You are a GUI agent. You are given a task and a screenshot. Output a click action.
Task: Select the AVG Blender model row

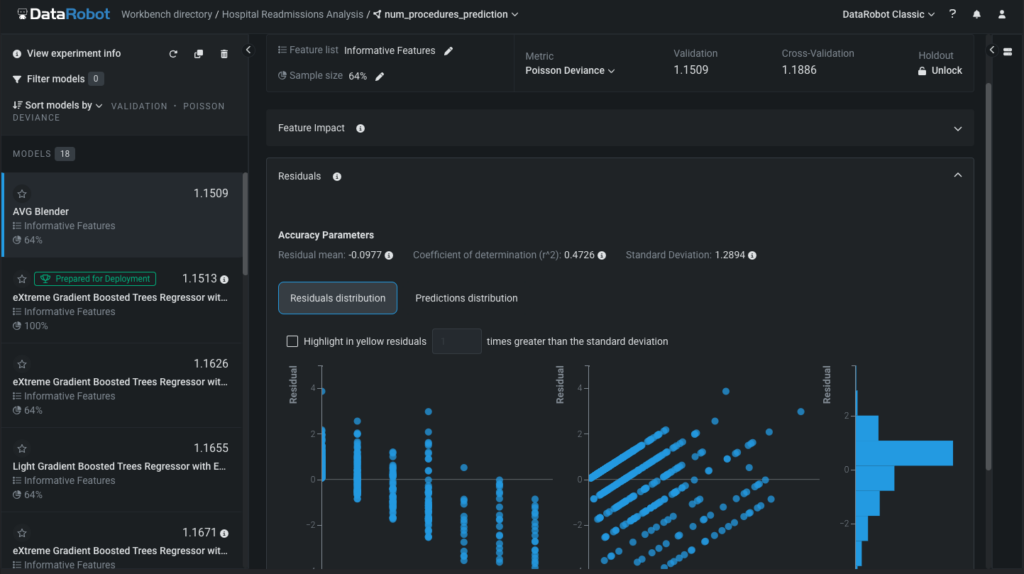(122, 215)
